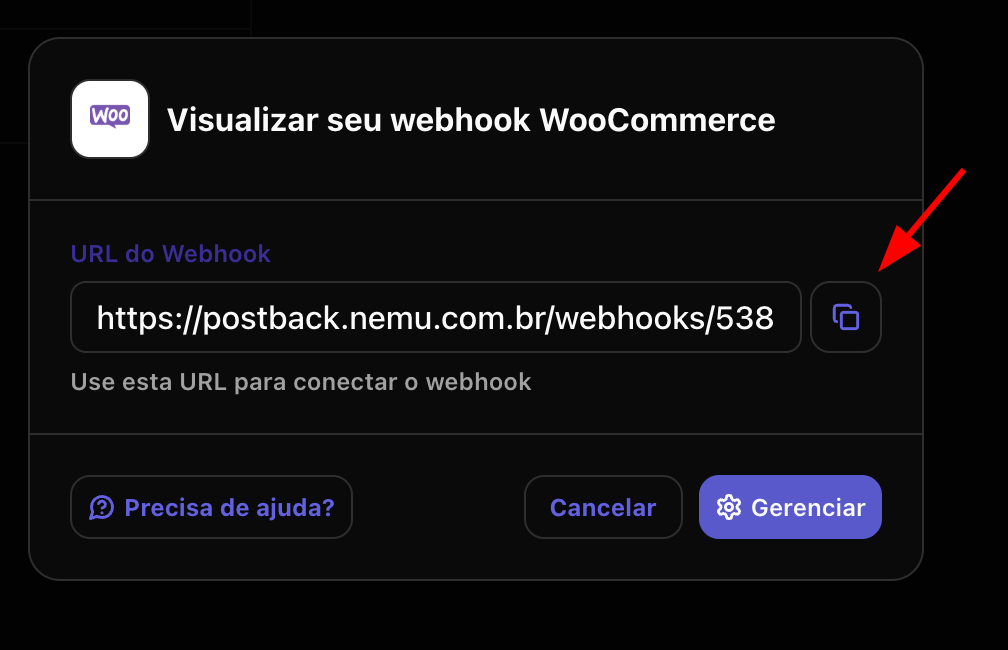Copy the webhook URL with the copy icon
Viewport: 1008px width, 650px height.
(845, 317)
